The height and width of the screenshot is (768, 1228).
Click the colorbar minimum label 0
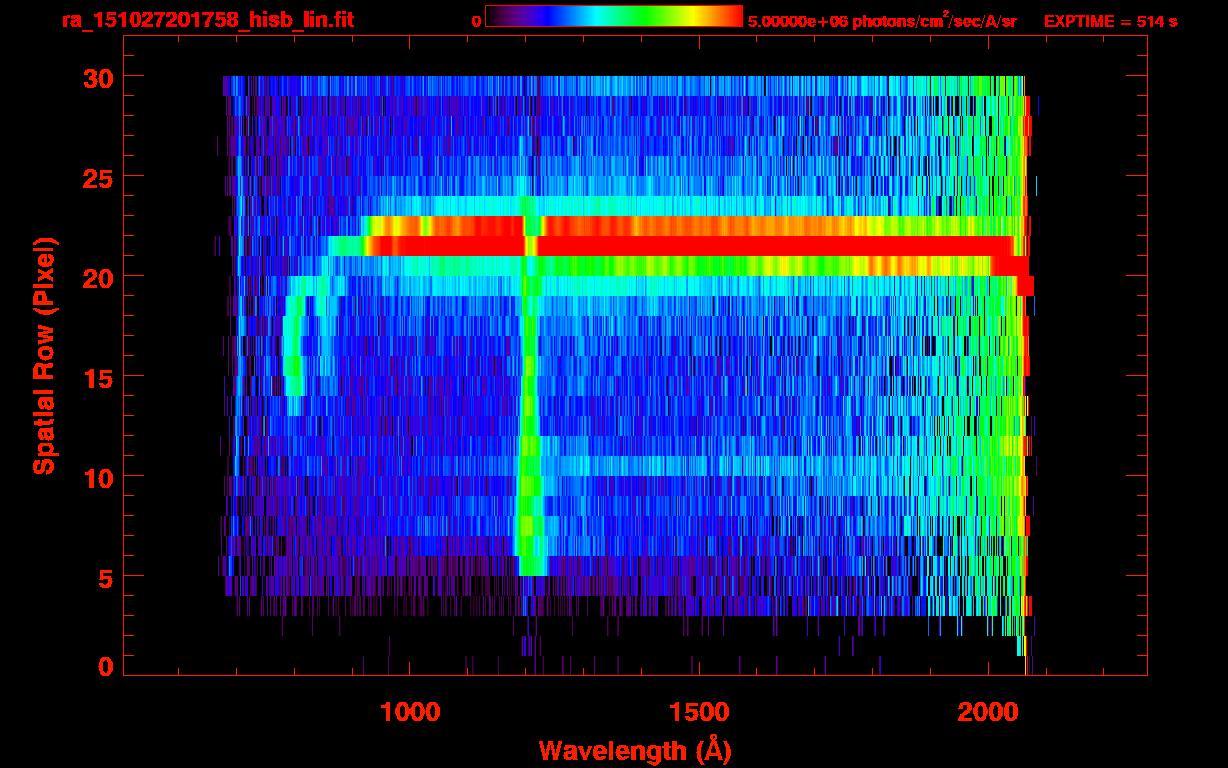pyautogui.click(x=476, y=20)
